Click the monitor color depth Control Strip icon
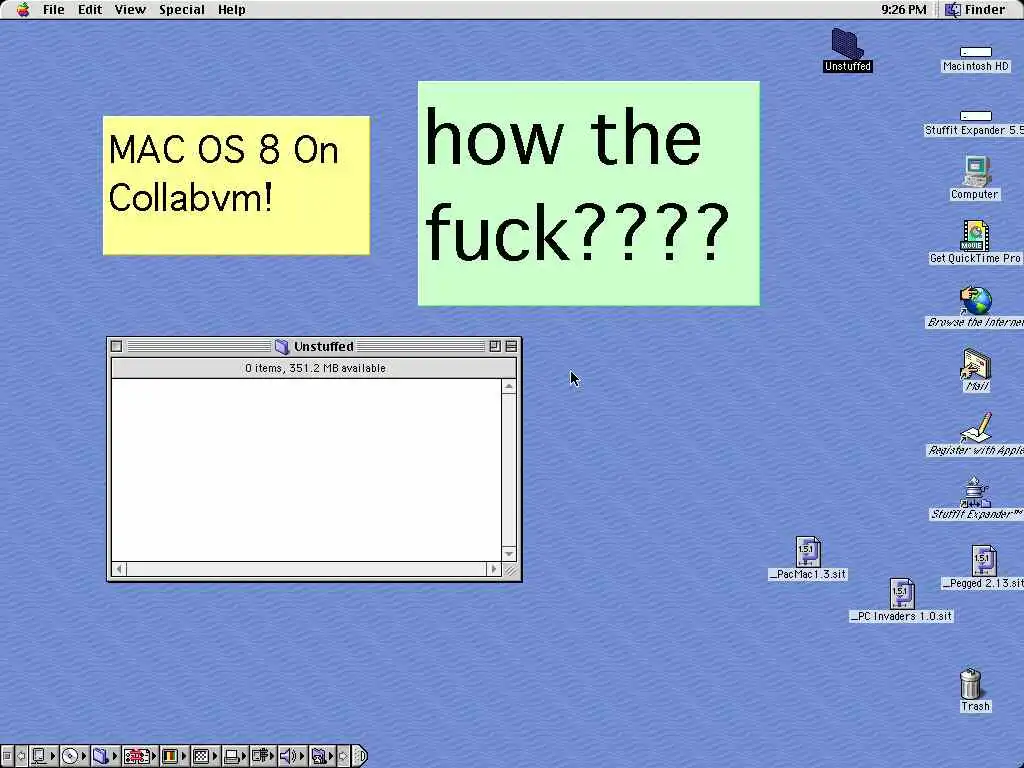Screen dimensions: 1024x768 pyautogui.click(x=170, y=756)
